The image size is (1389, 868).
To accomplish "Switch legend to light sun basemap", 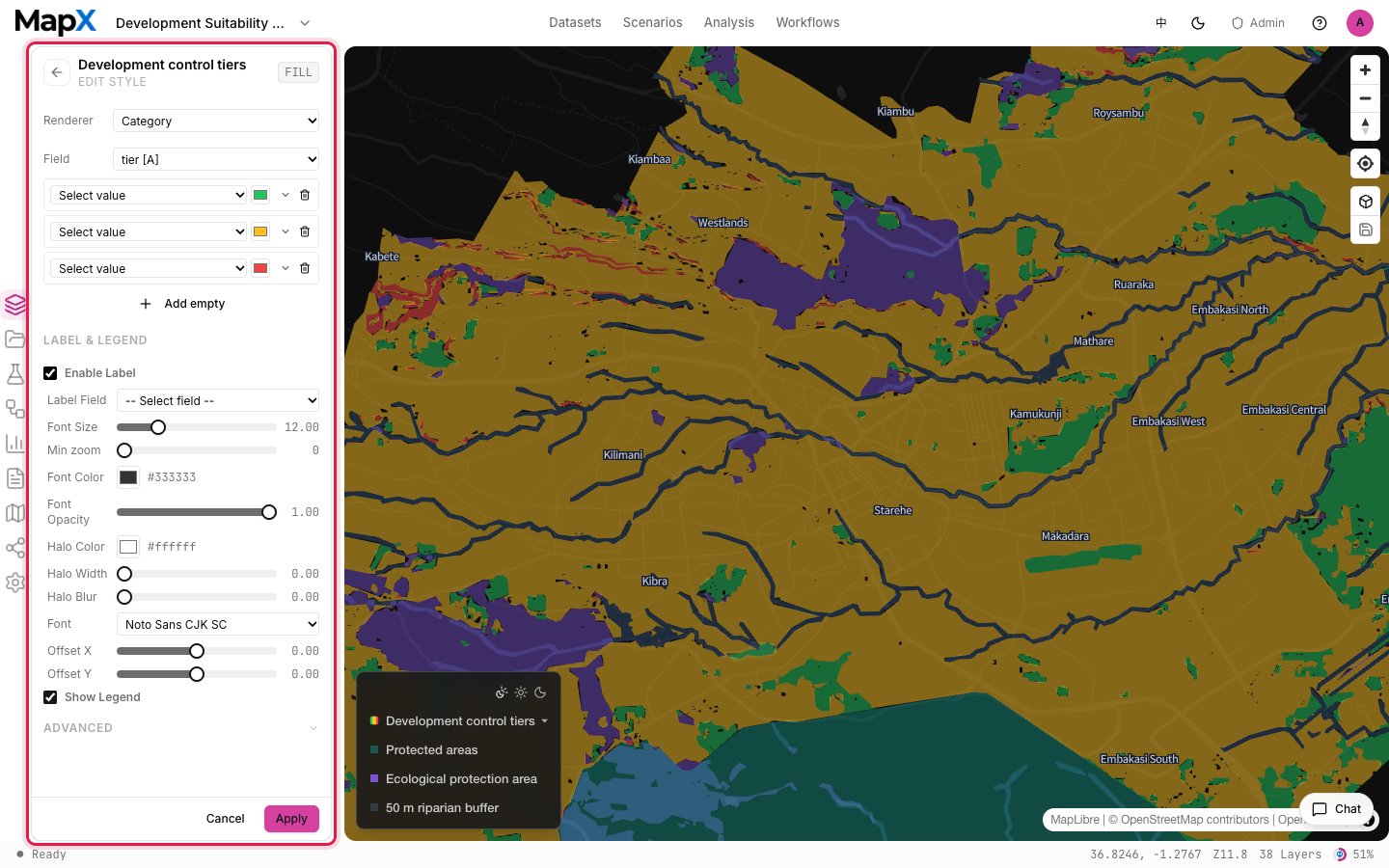I will point(521,692).
